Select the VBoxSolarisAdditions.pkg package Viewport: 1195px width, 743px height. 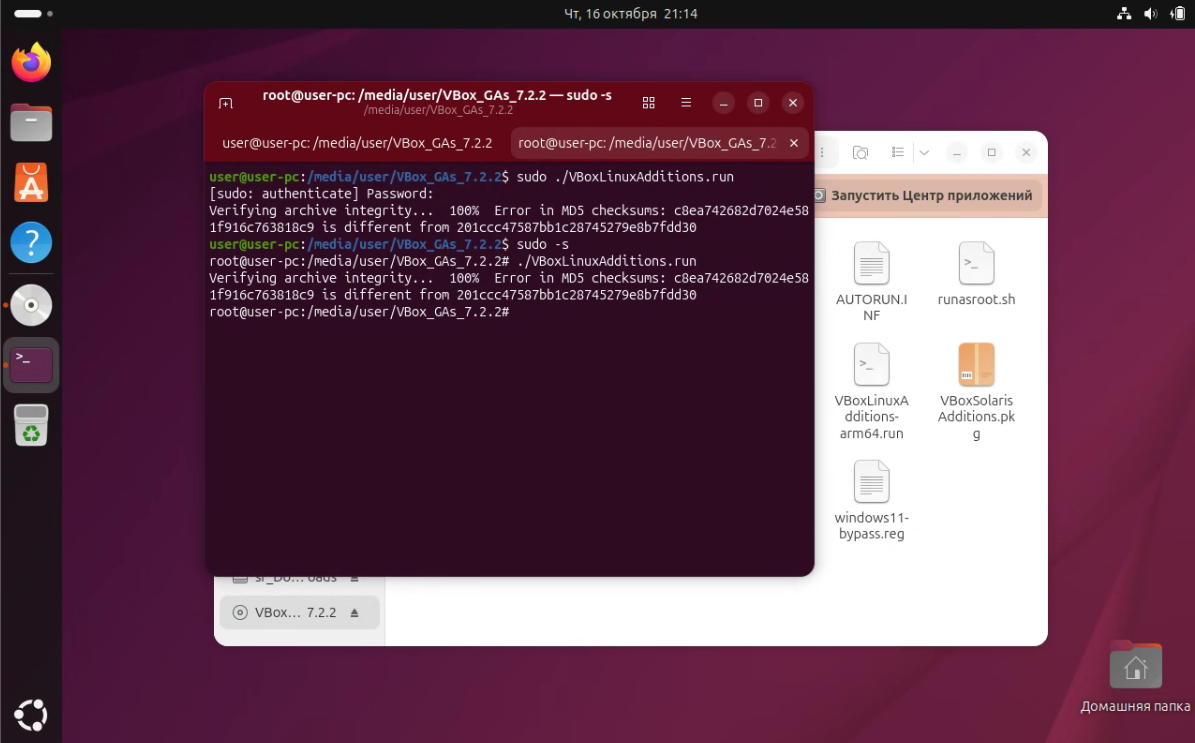click(x=976, y=391)
